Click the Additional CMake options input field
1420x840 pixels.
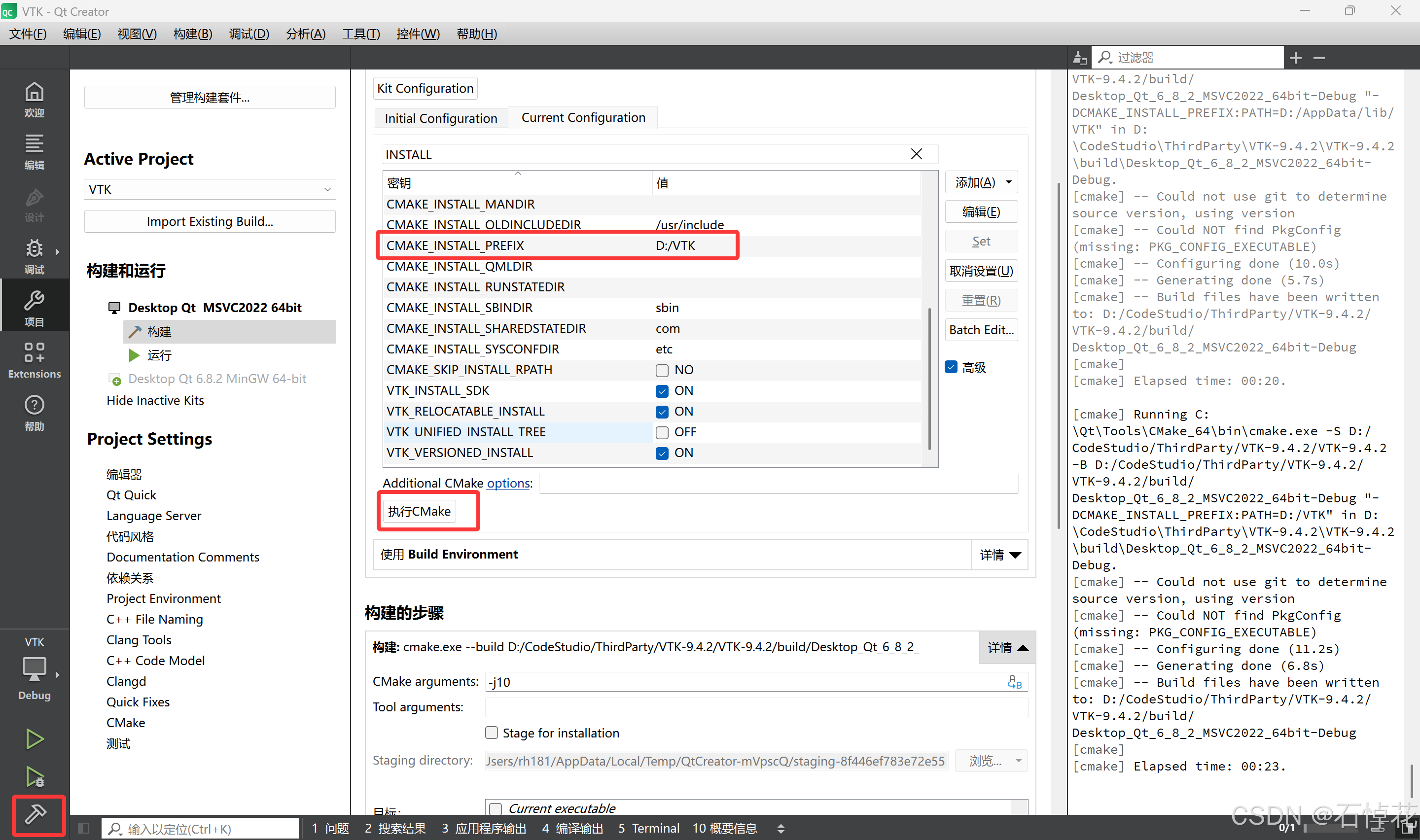point(778,484)
